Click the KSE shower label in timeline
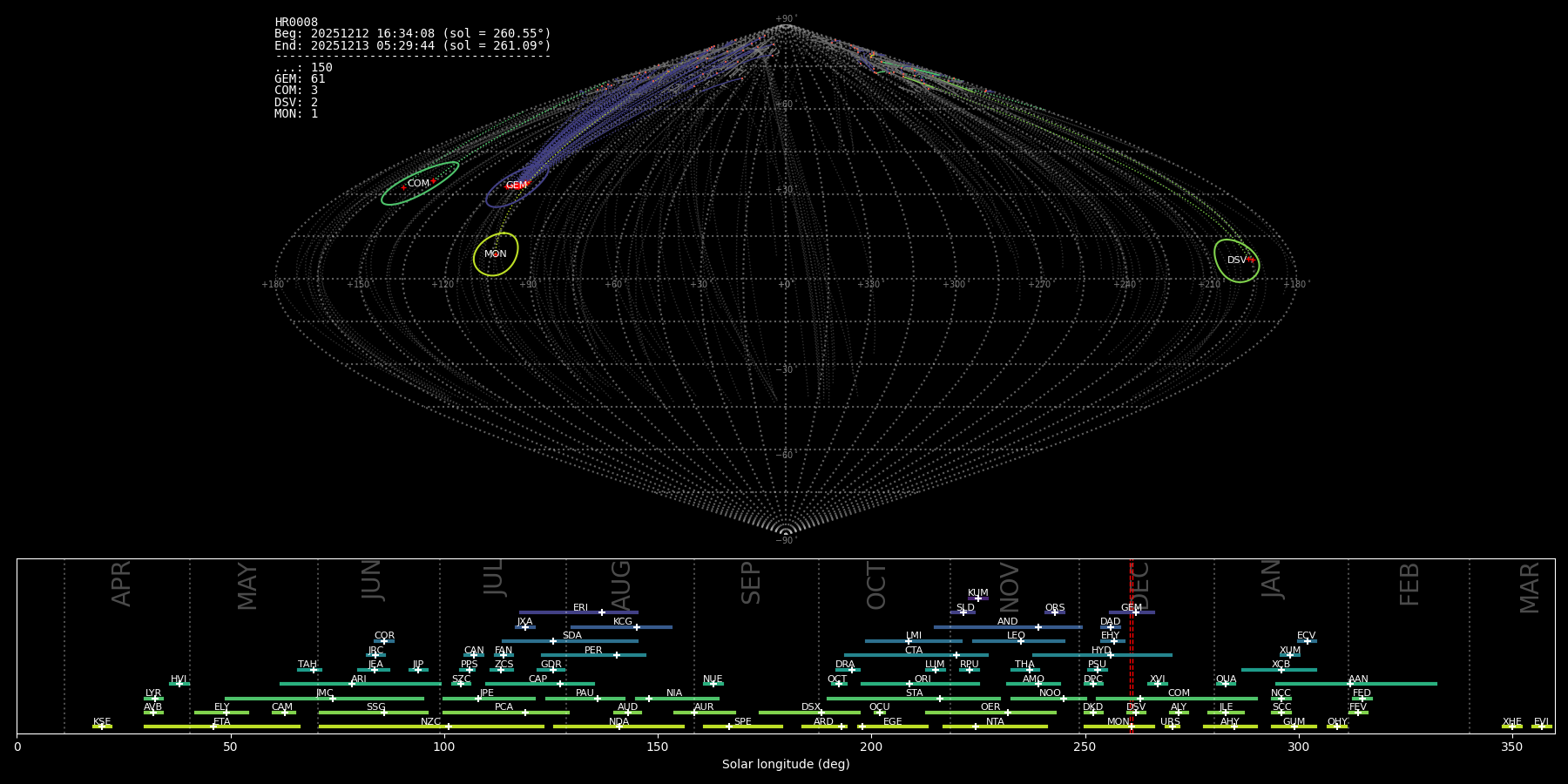The image size is (1568, 784). tap(102, 722)
